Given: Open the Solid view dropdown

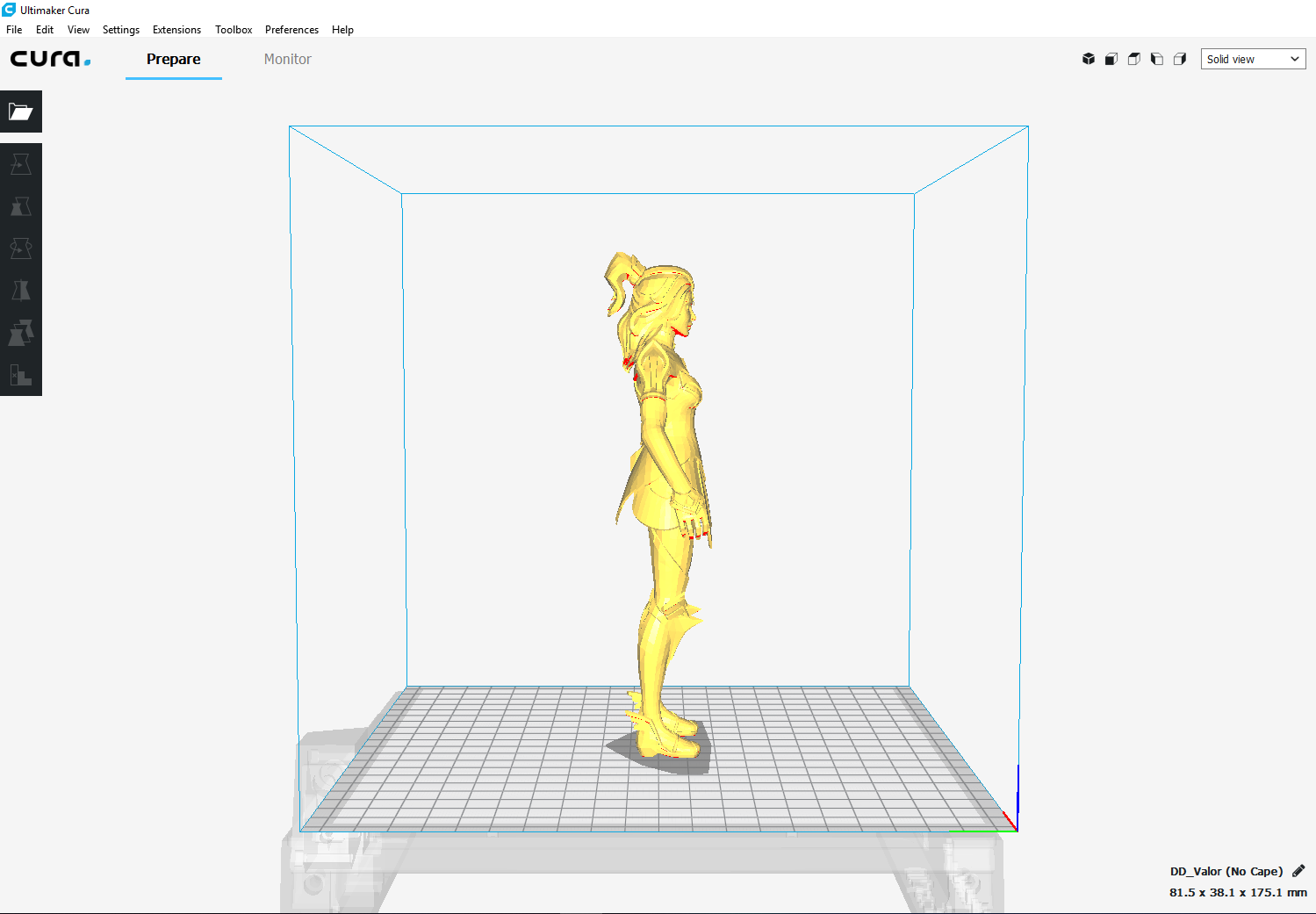Looking at the screenshot, I should click(x=1253, y=59).
